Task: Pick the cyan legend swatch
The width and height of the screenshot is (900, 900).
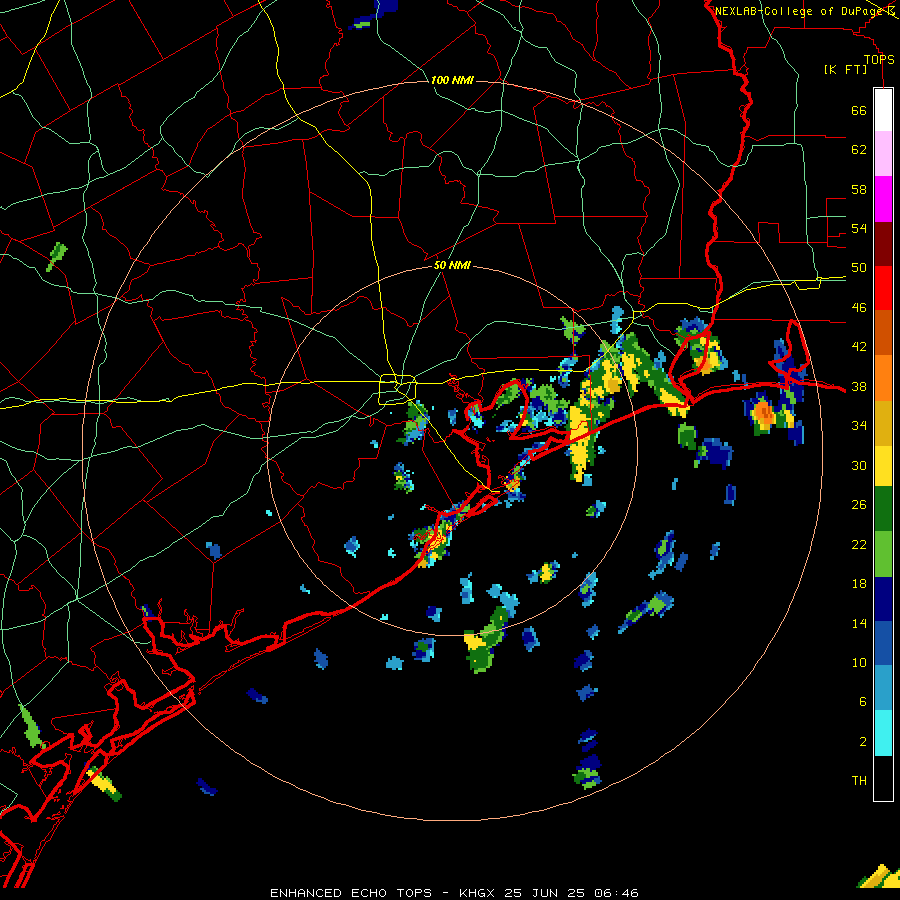Action: [x=883, y=733]
